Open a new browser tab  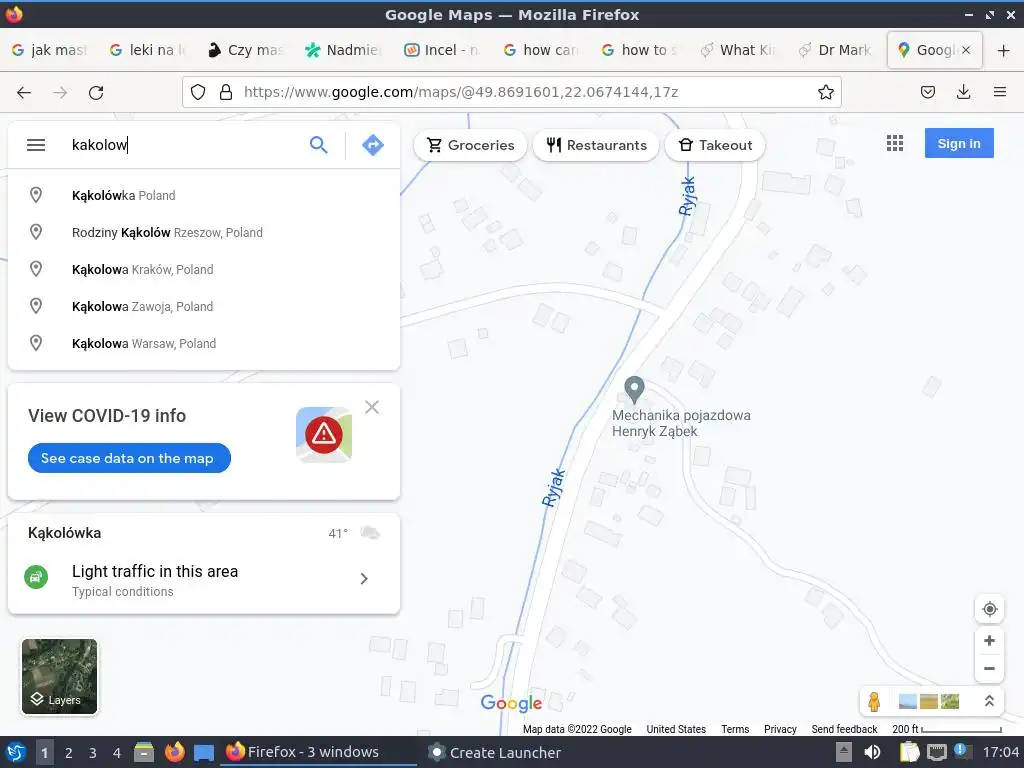[x=1004, y=50]
